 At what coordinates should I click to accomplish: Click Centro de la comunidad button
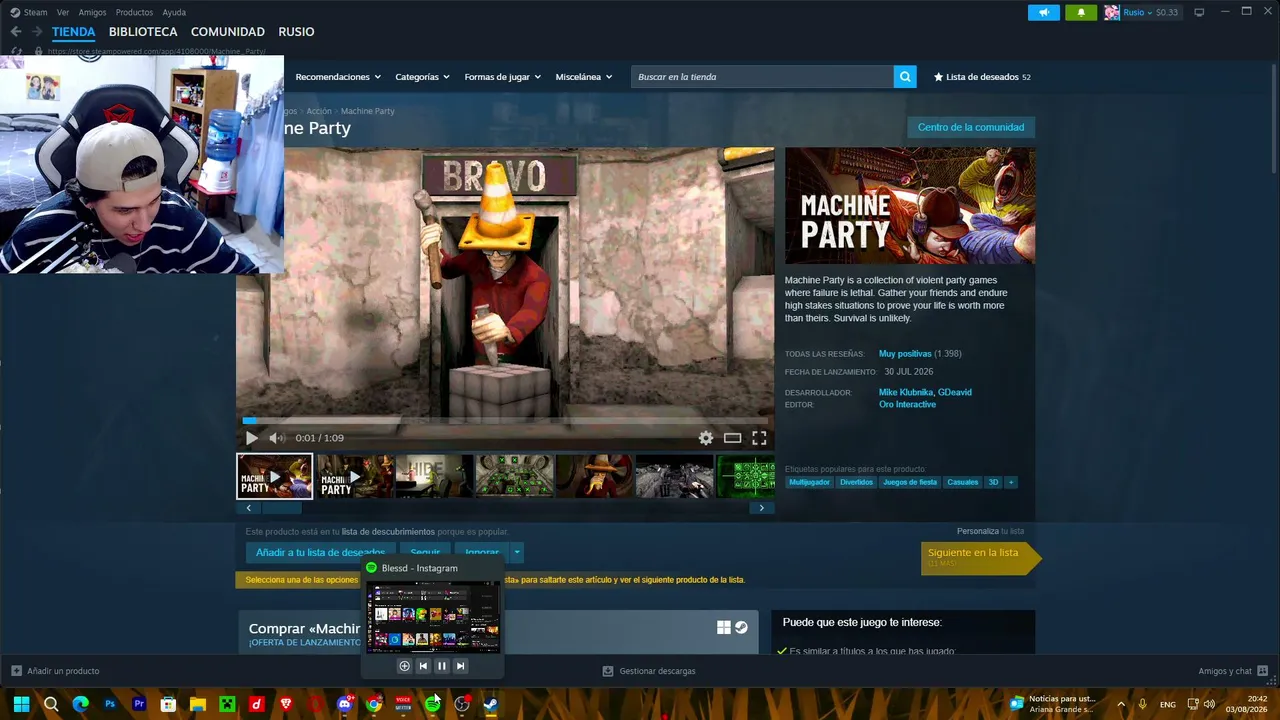pyautogui.click(x=971, y=127)
